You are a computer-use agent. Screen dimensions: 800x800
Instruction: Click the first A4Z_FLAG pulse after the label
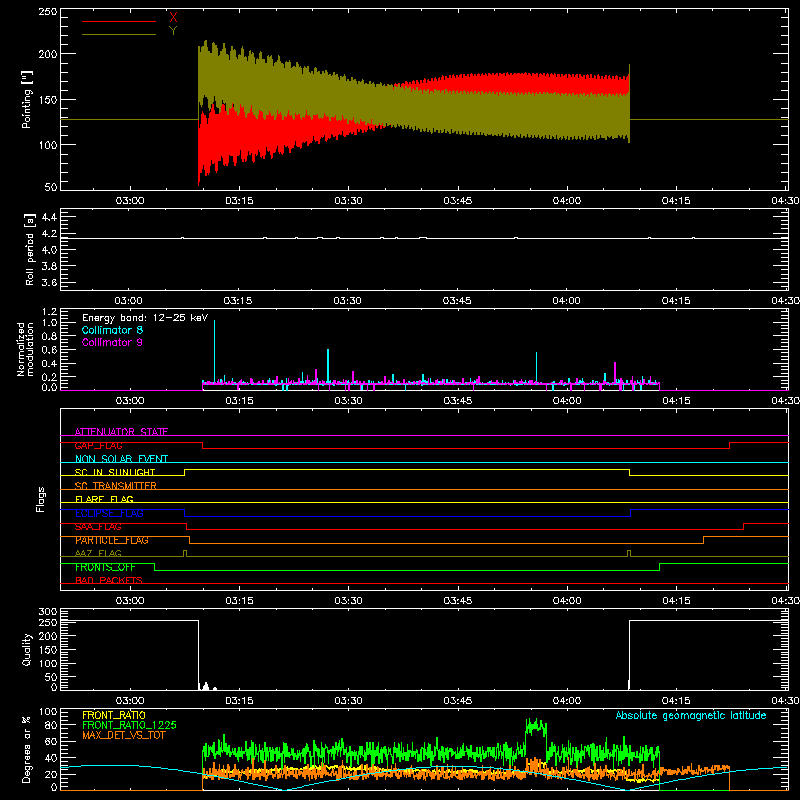click(x=185, y=553)
